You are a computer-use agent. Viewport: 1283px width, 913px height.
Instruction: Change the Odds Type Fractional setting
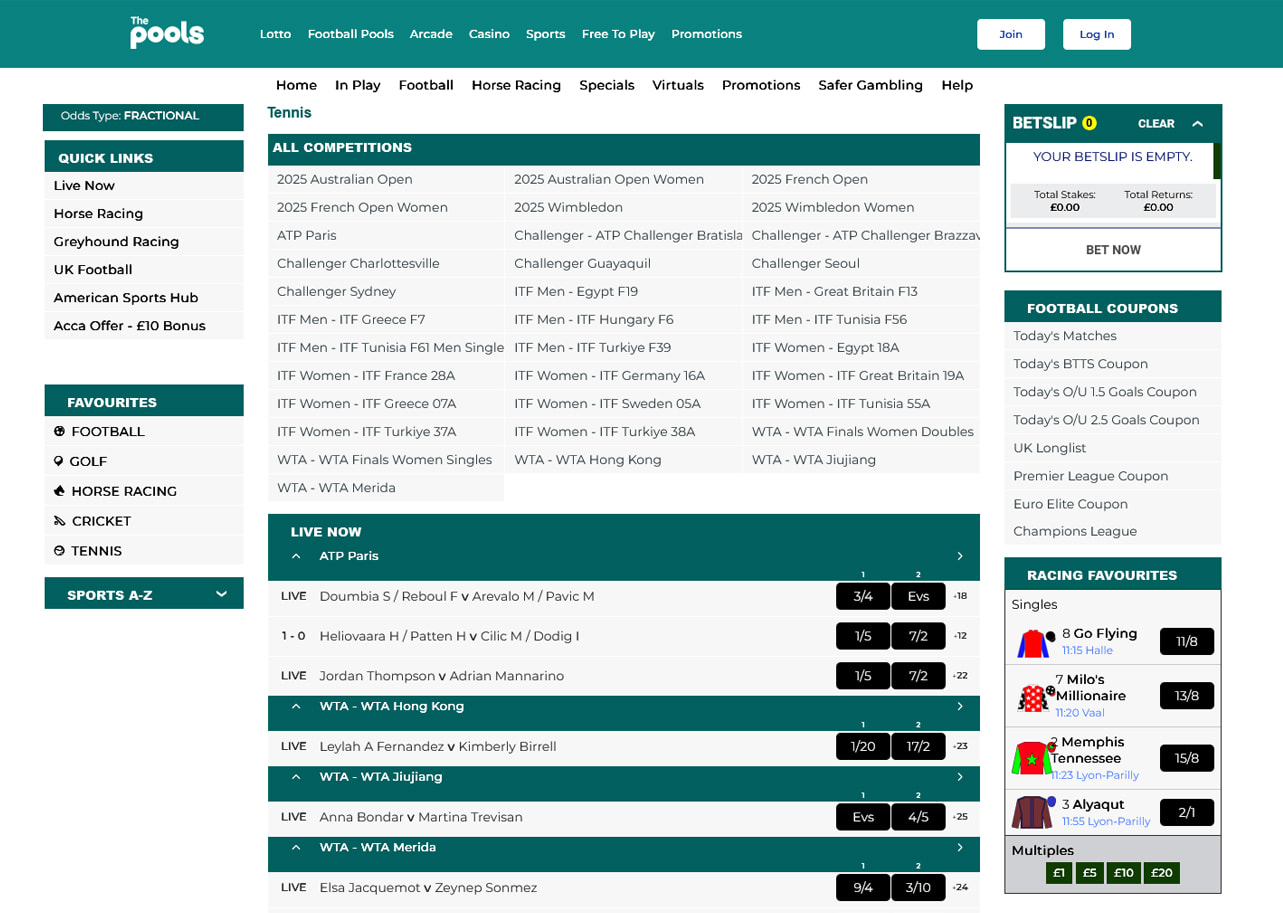pyautogui.click(x=143, y=116)
